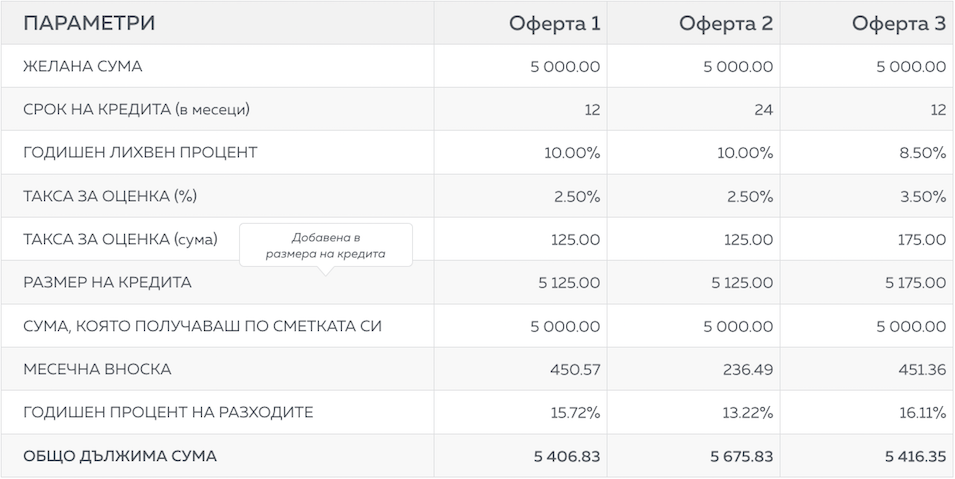Click the 236.49 monthly payment value
Screen dimensions: 955x479
pos(748,369)
